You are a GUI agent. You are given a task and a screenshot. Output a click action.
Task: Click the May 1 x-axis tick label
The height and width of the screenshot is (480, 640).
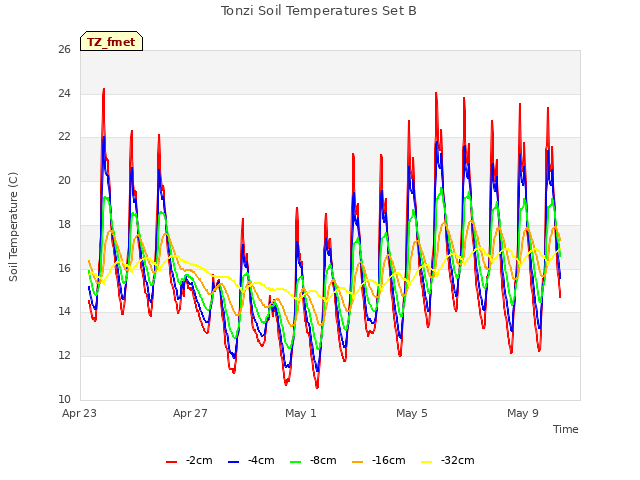tap(301, 413)
